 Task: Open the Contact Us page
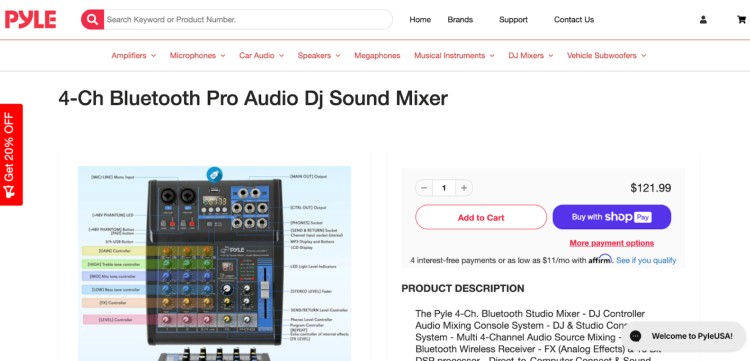574,20
